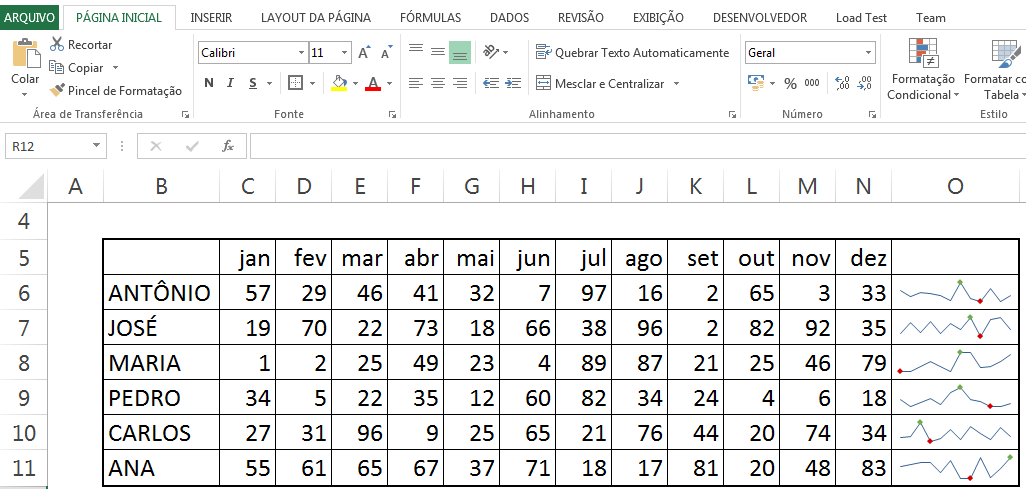Apply cell borders icon
This screenshot has height=489, width=1026.
point(296,83)
